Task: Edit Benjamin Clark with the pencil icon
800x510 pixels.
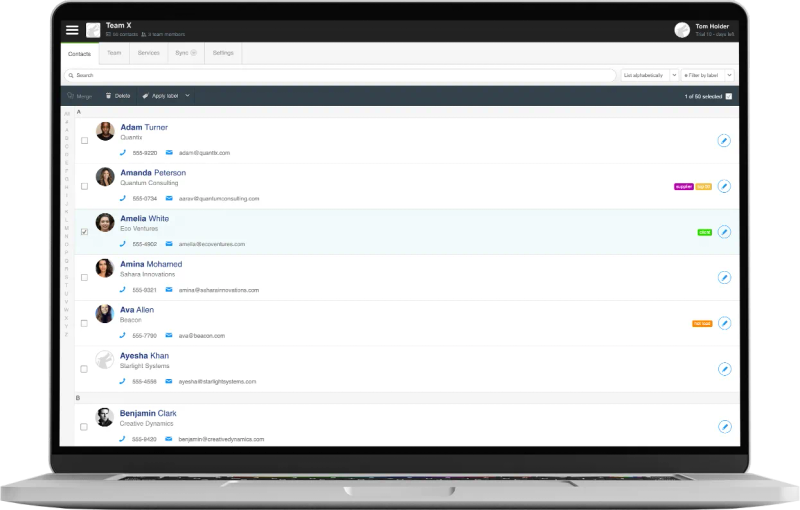Action: (724, 427)
